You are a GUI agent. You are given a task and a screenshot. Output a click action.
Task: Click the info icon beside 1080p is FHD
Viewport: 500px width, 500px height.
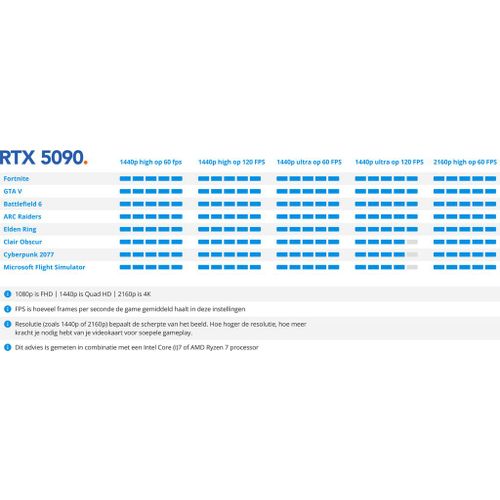pyautogui.click(x=7, y=294)
